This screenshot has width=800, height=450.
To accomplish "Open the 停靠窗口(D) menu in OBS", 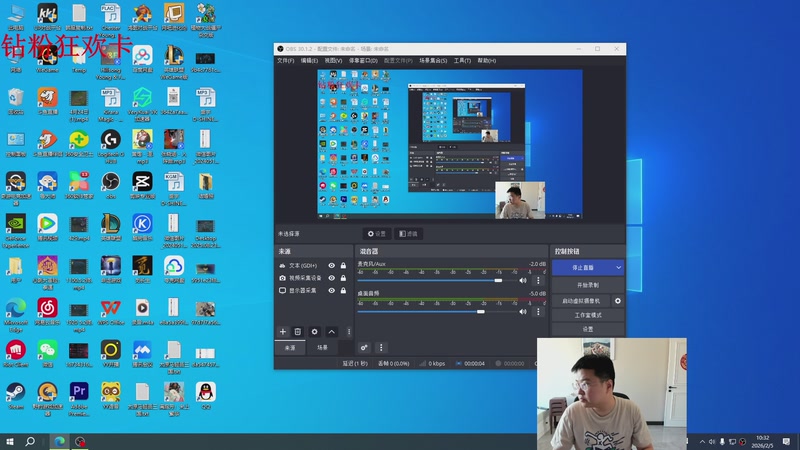I will [x=363, y=61].
